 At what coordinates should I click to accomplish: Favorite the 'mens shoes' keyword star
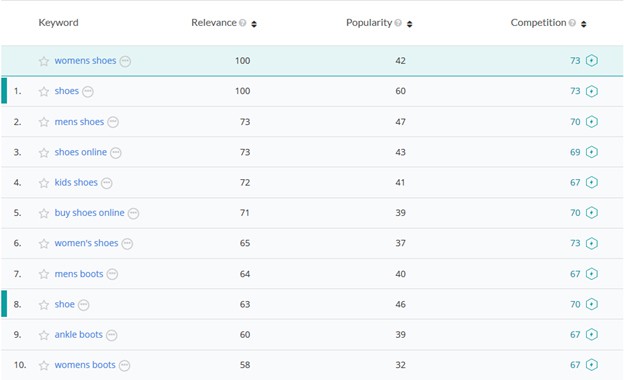click(x=44, y=122)
